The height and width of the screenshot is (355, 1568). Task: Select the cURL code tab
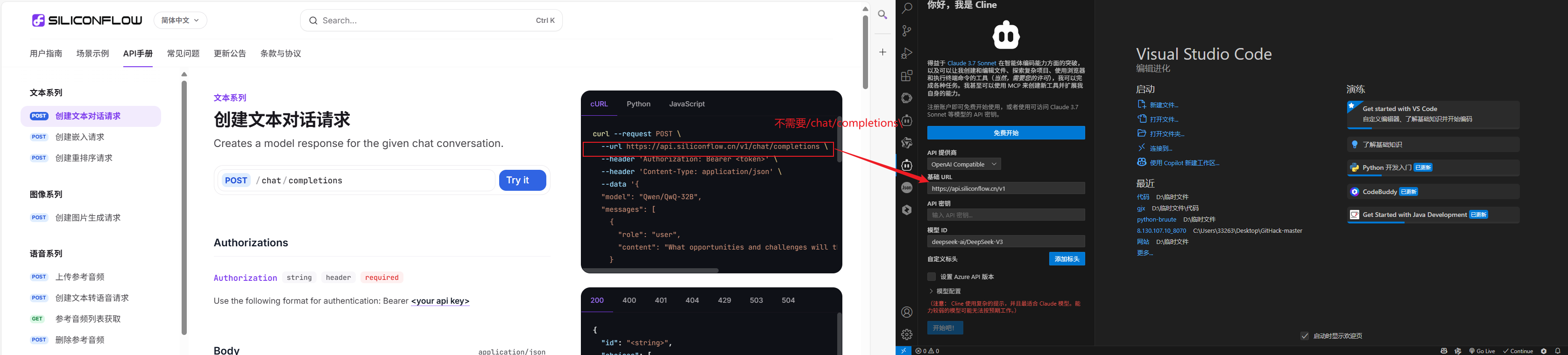pos(599,104)
